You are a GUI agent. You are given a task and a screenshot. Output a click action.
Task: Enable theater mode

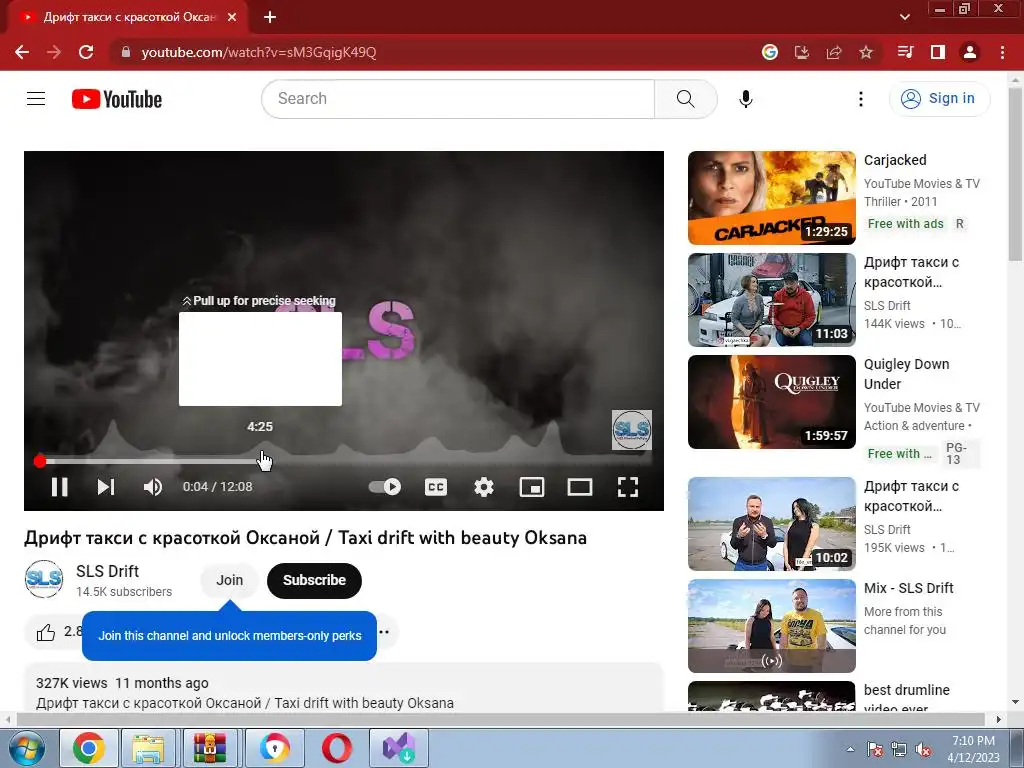[579, 487]
